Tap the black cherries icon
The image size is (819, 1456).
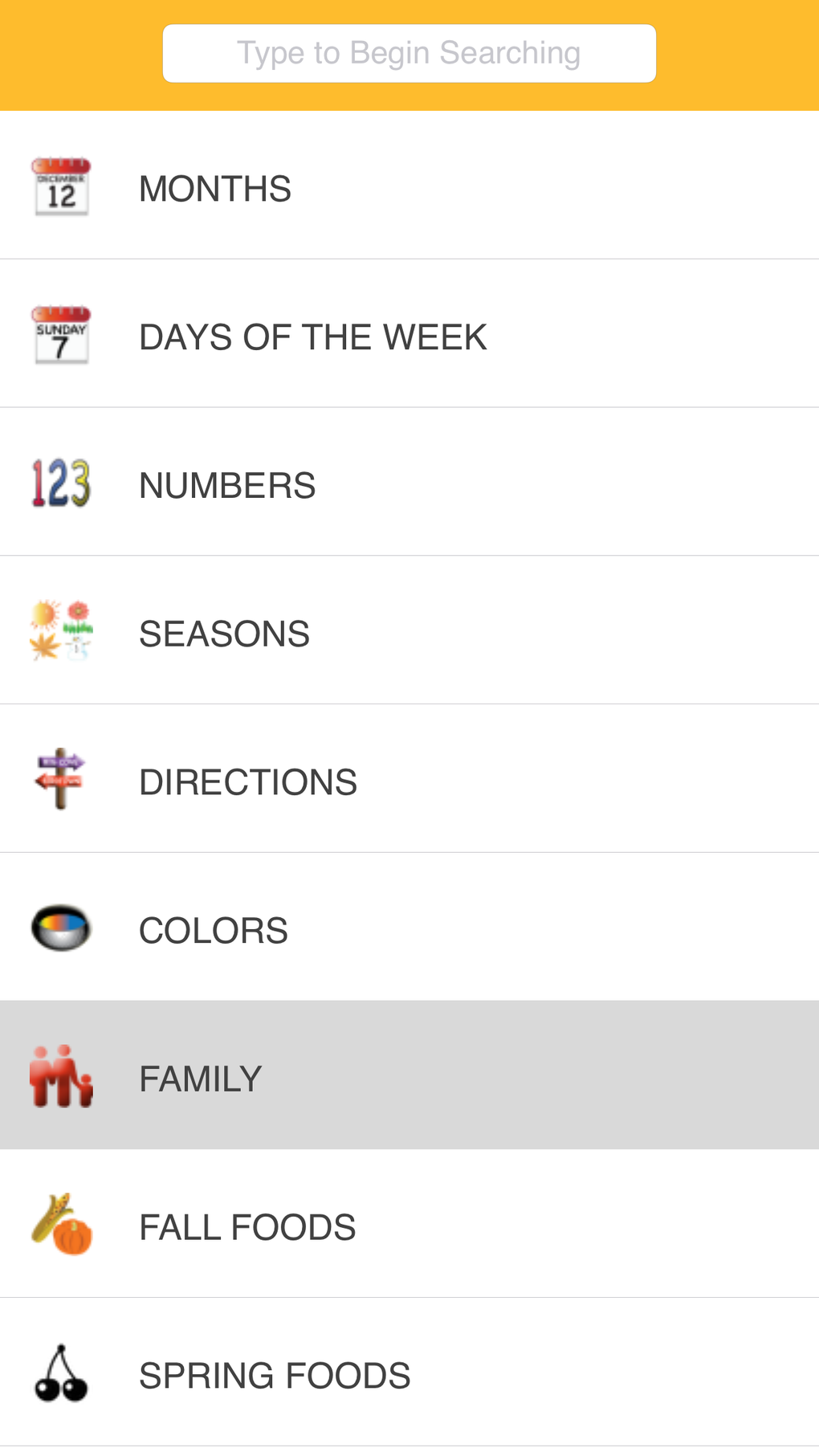[61, 1374]
